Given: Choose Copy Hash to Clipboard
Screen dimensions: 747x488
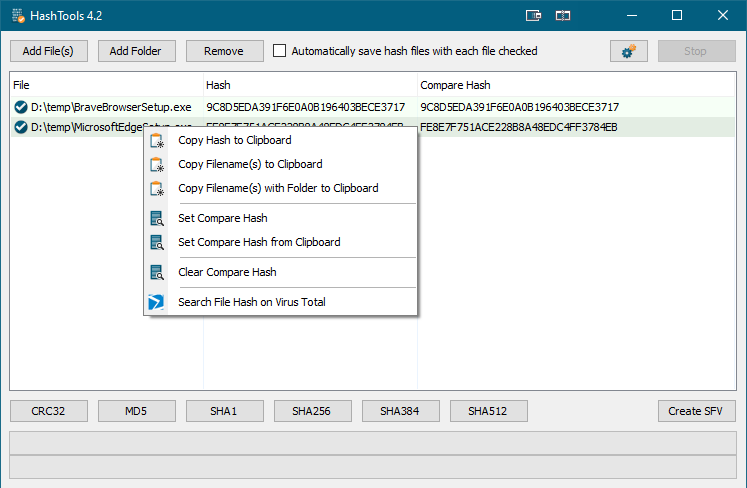Looking at the screenshot, I should 234,140.
